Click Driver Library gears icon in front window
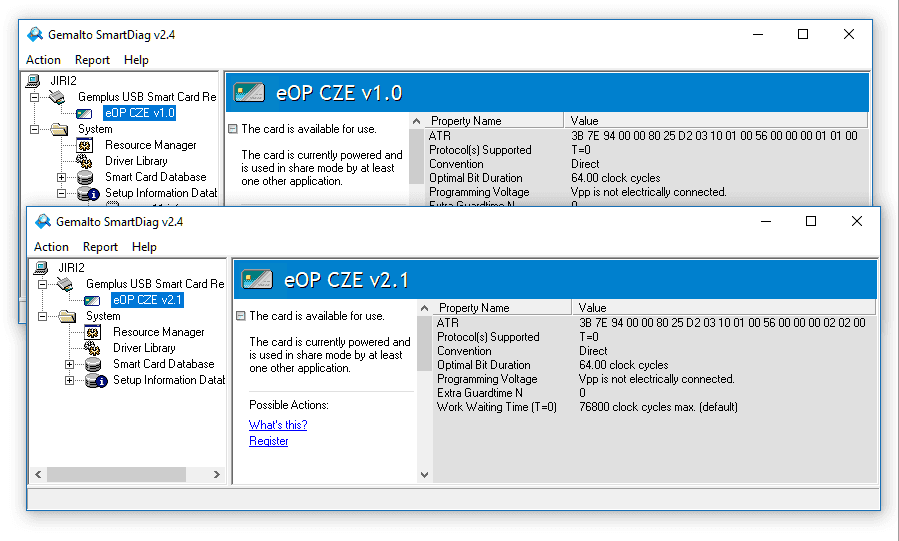Screen dimensions: 899x541 [92, 348]
